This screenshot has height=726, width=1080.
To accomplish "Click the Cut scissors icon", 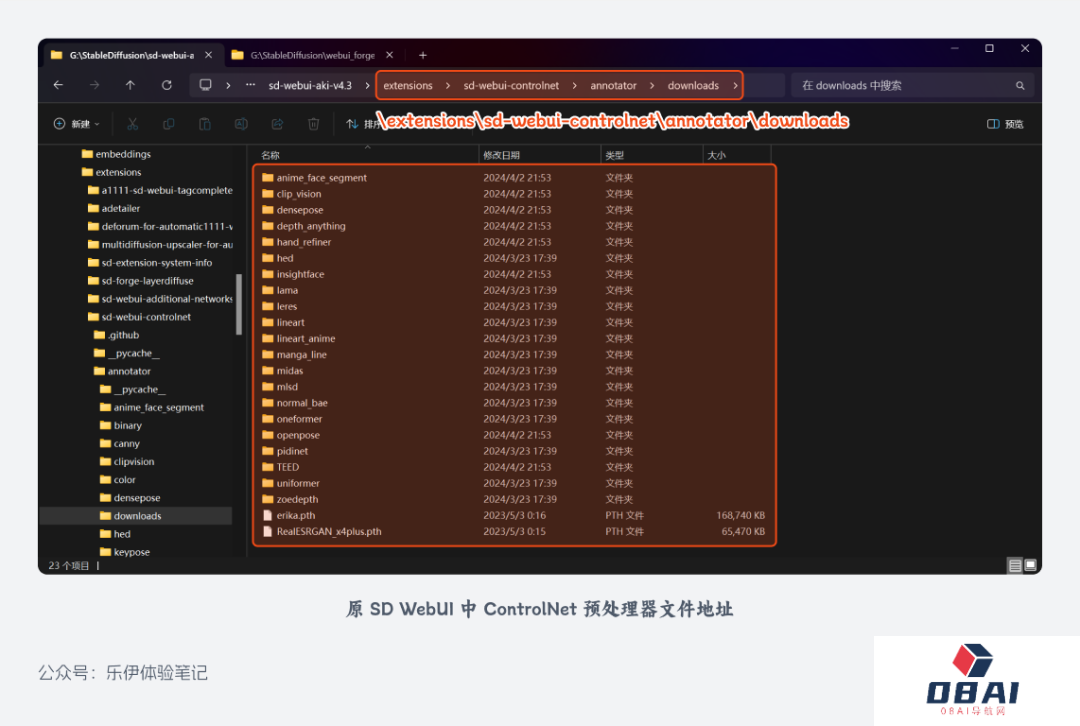I will (132, 124).
